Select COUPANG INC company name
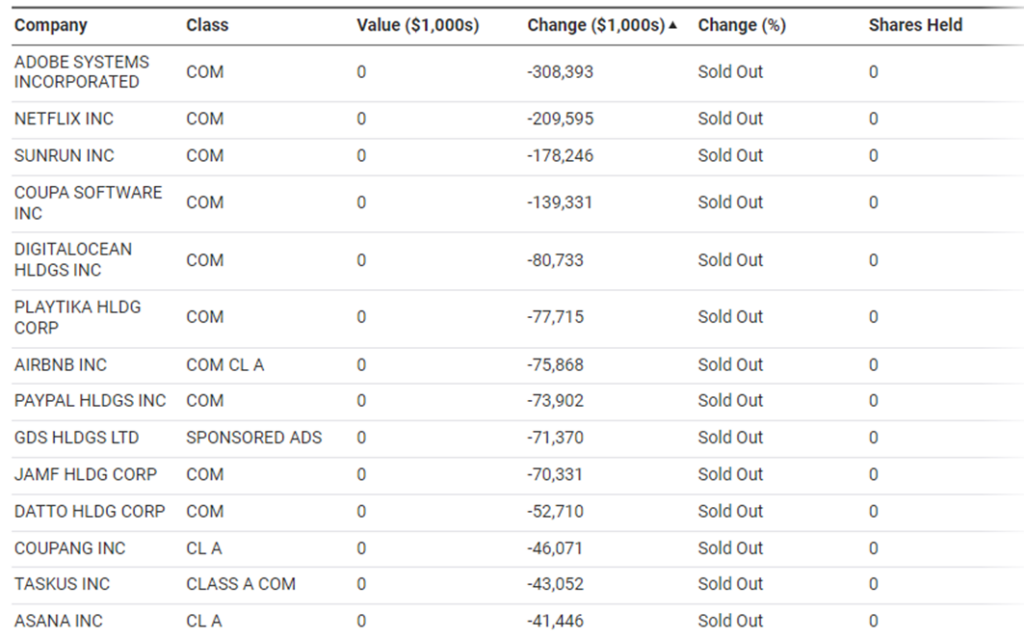Image resolution: width=1024 pixels, height=640 pixels. pos(70,548)
